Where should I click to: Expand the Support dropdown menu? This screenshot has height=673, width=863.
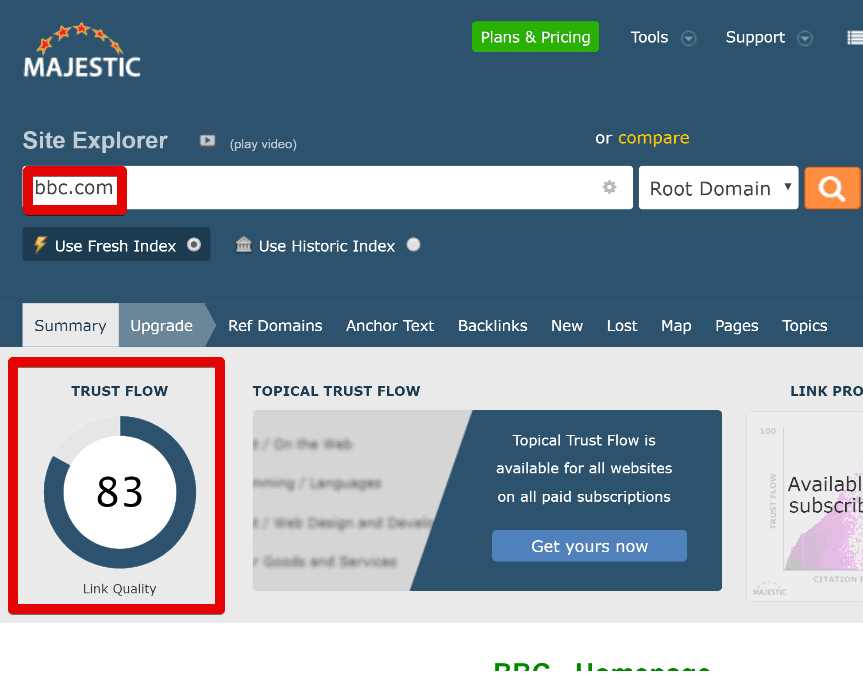pyautogui.click(x=768, y=38)
